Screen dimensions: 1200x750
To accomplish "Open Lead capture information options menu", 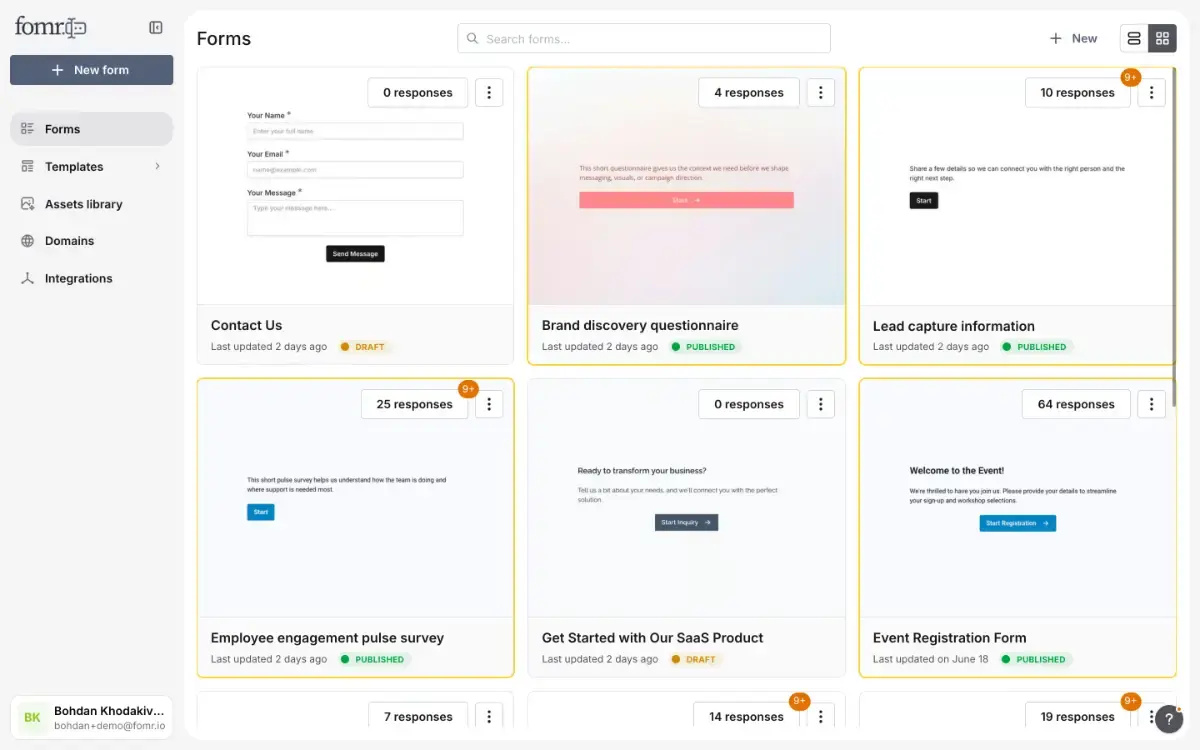I will pyautogui.click(x=1151, y=93).
